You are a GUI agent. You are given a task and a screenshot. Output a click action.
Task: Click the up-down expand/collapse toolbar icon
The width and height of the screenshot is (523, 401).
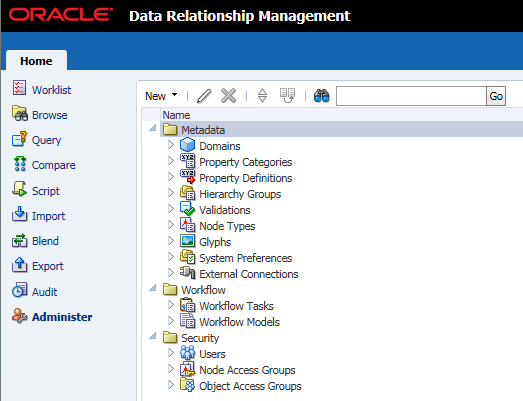click(x=263, y=96)
